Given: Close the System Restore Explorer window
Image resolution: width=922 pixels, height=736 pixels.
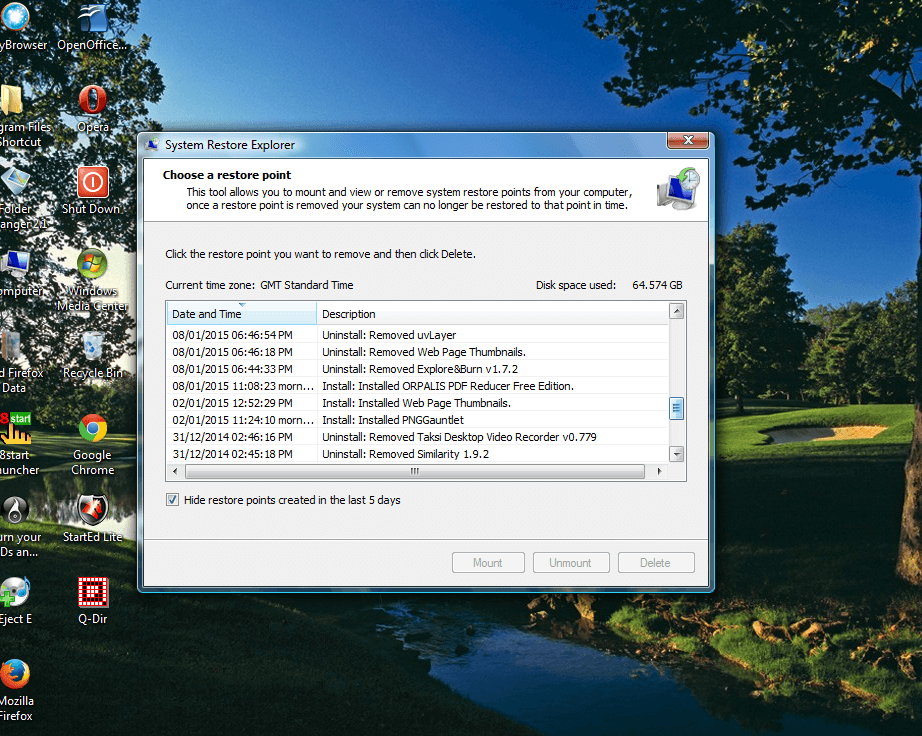Looking at the screenshot, I should (687, 142).
